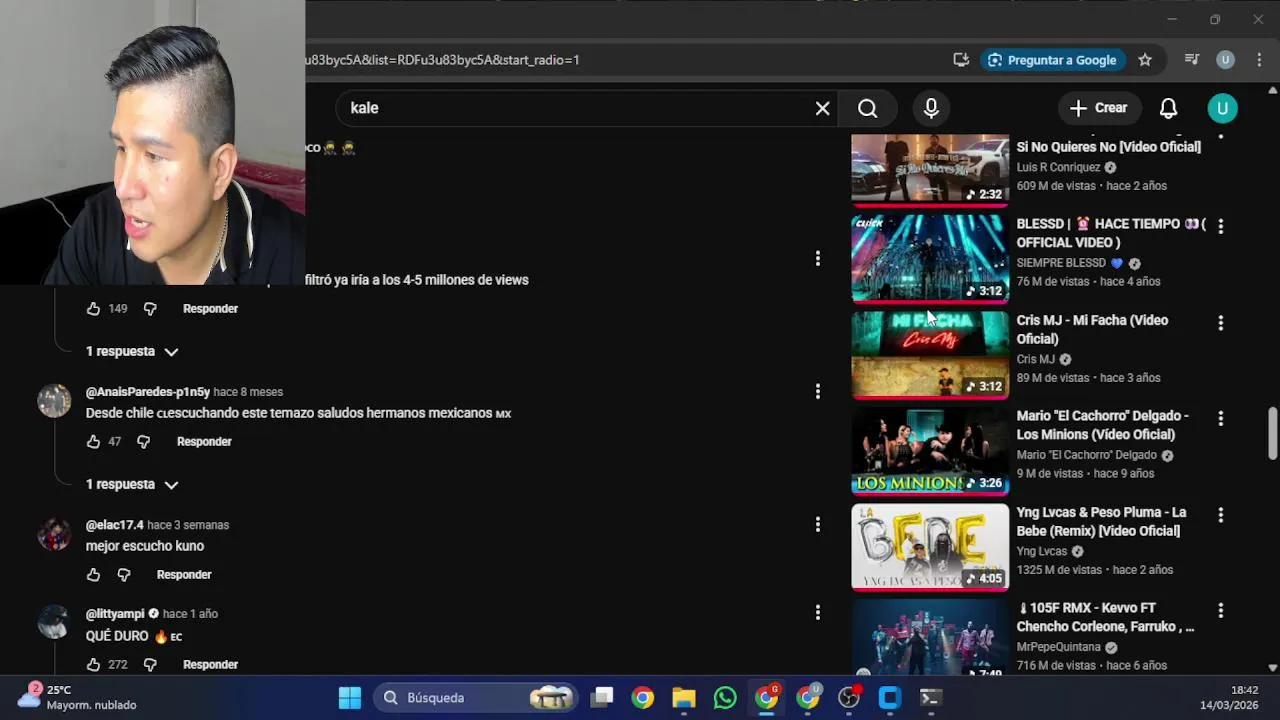Screen dimensions: 1280x720
Task: Reply to the 149-likes comment
Action: click(x=210, y=309)
